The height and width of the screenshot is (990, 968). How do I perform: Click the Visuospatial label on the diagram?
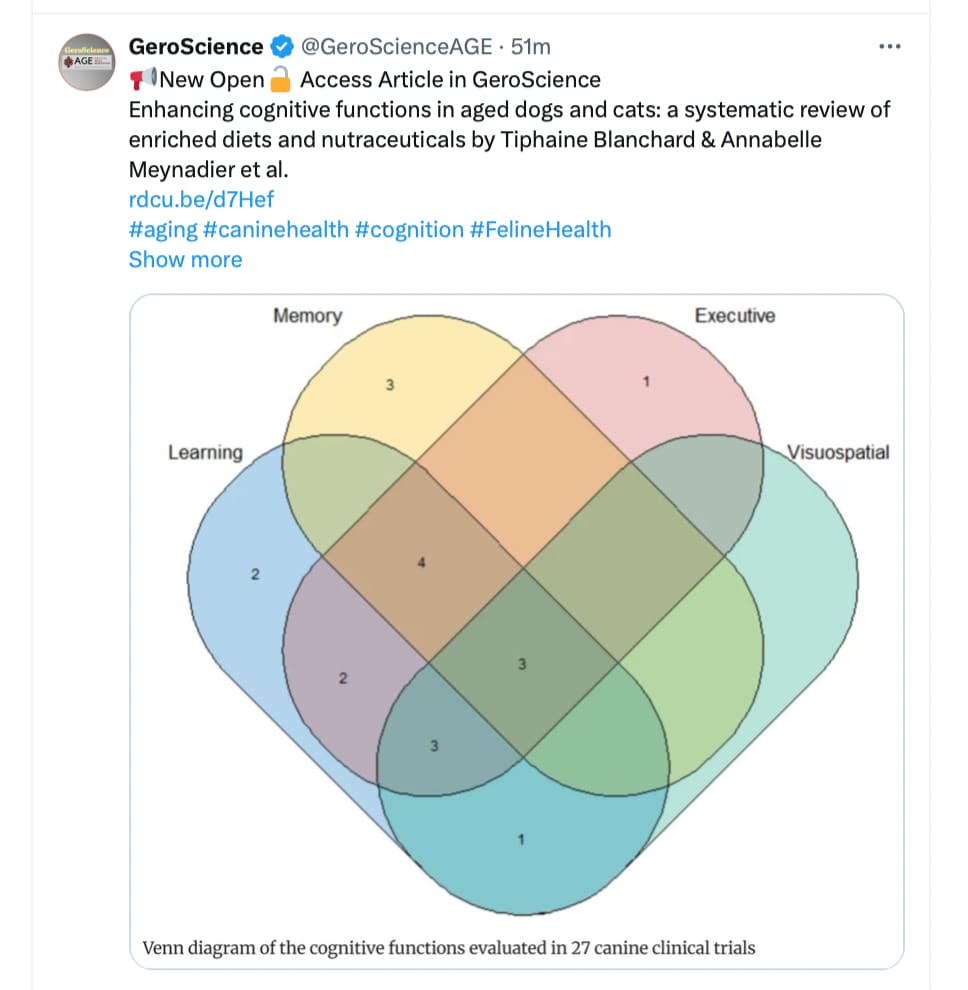pyautogui.click(x=838, y=452)
